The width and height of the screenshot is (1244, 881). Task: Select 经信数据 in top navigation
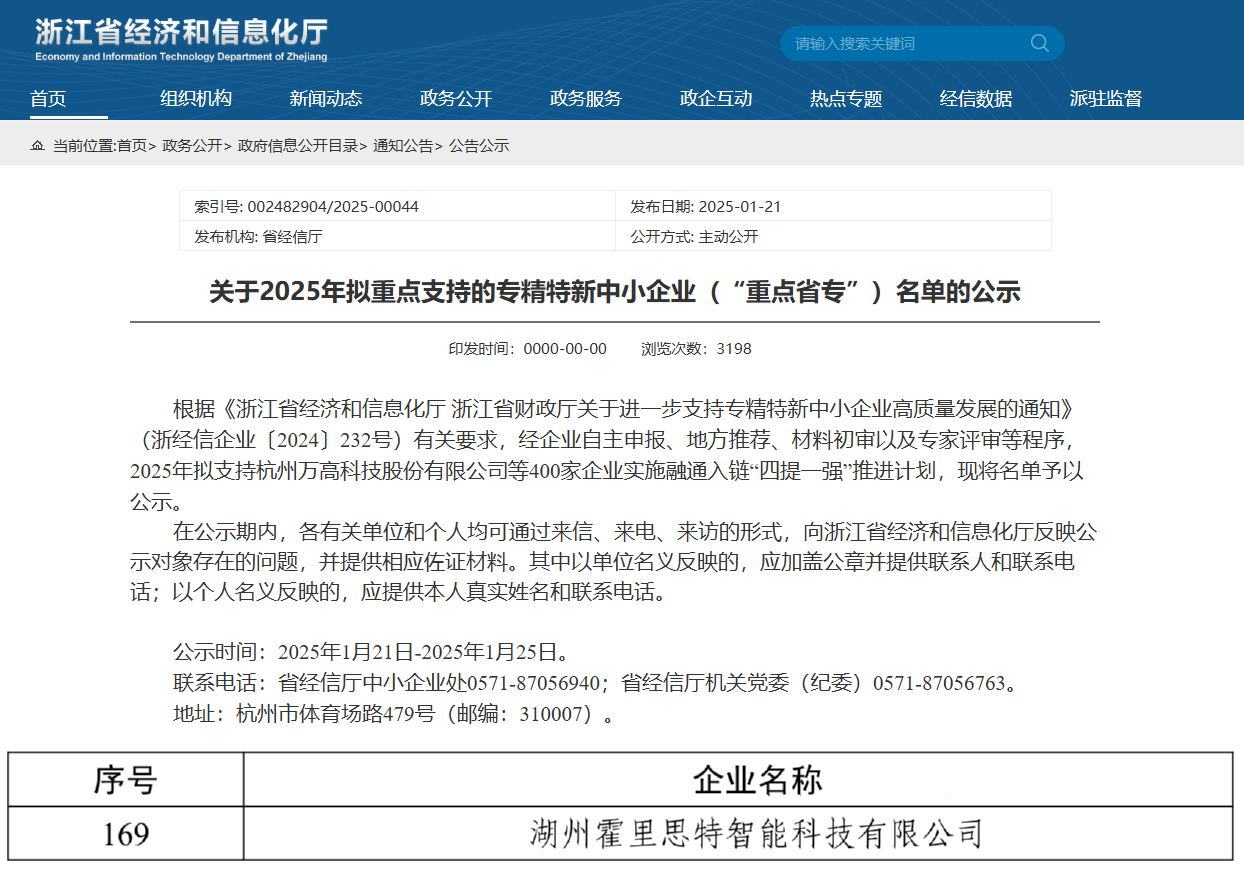pyautogui.click(x=976, y=99)
